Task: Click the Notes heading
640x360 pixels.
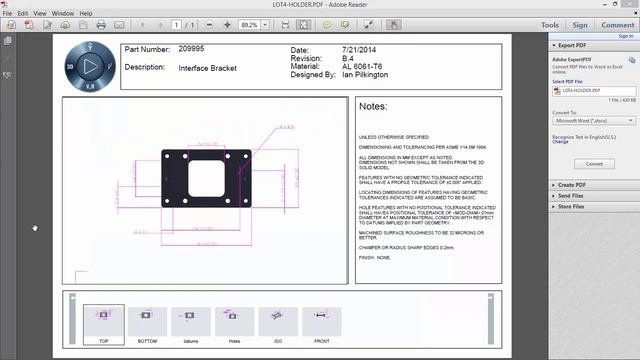Action: 373,107
